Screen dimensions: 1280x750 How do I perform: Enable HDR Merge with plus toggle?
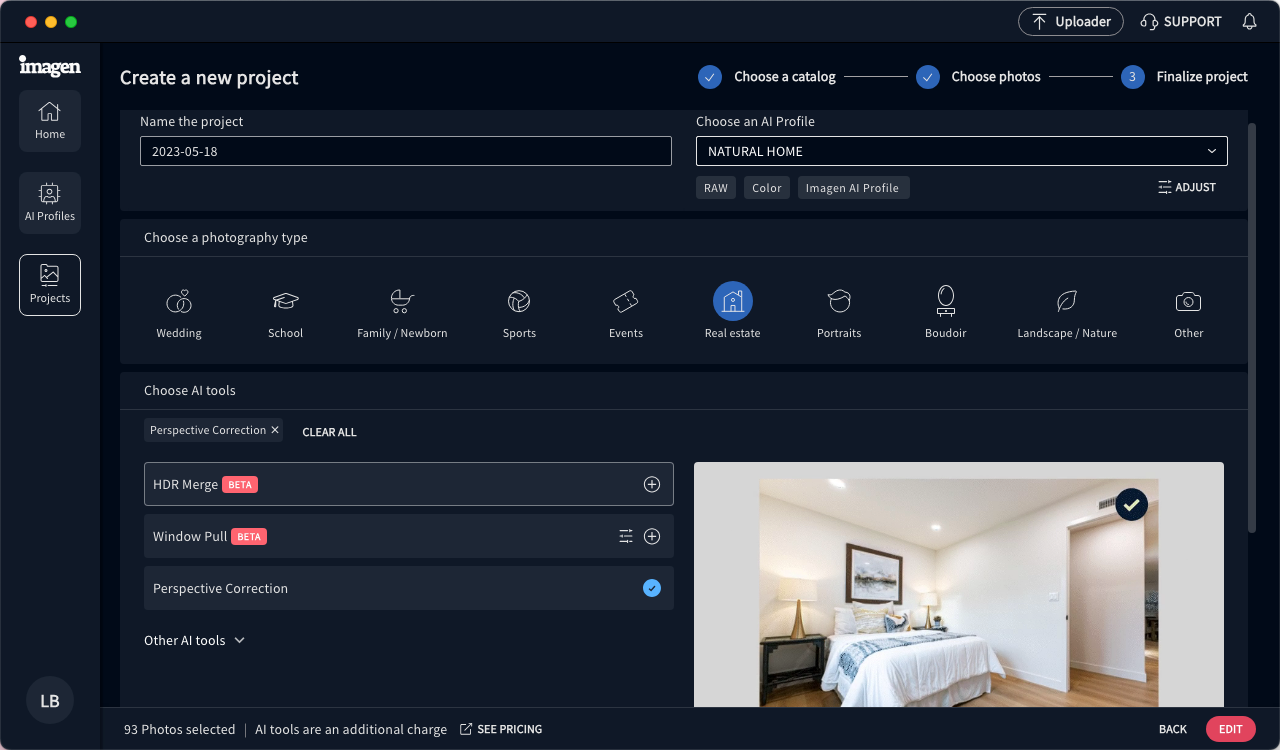click(x=652, y=485)
